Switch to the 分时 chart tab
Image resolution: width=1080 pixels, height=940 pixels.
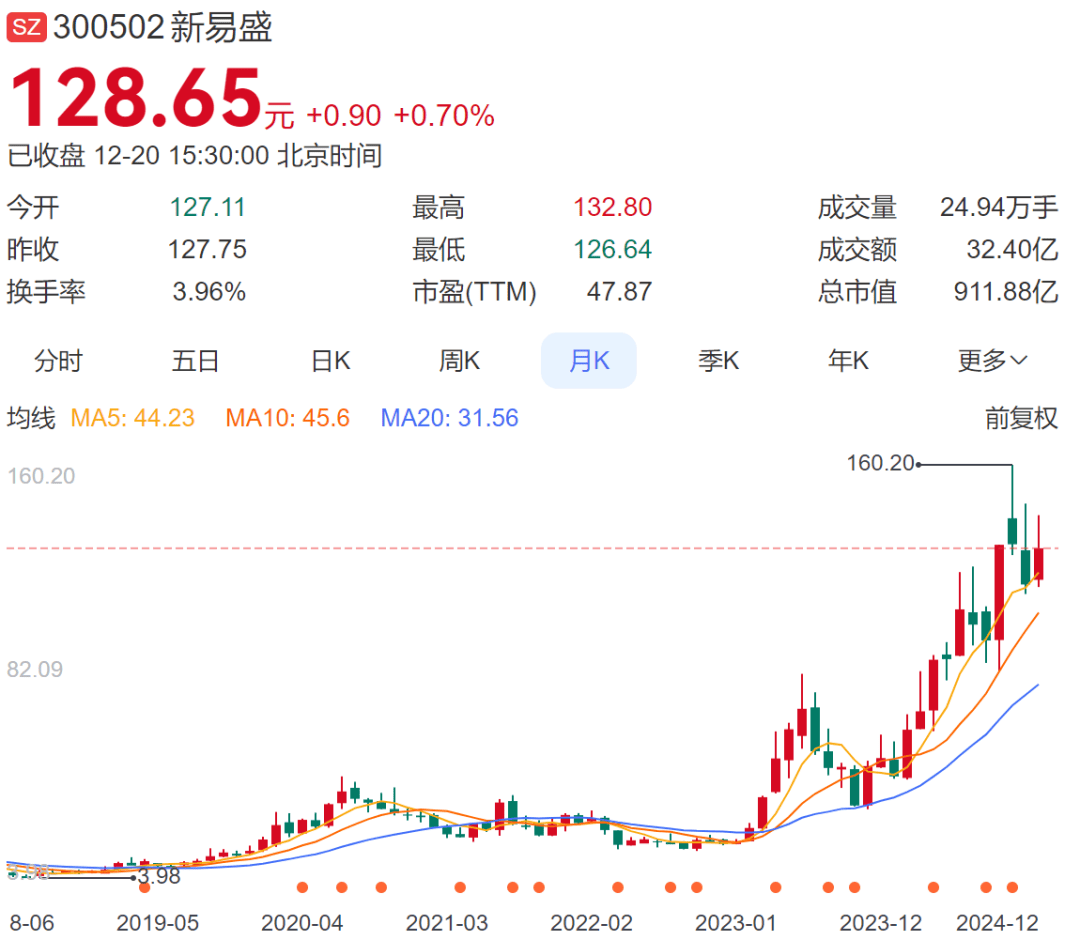(58, 360)
